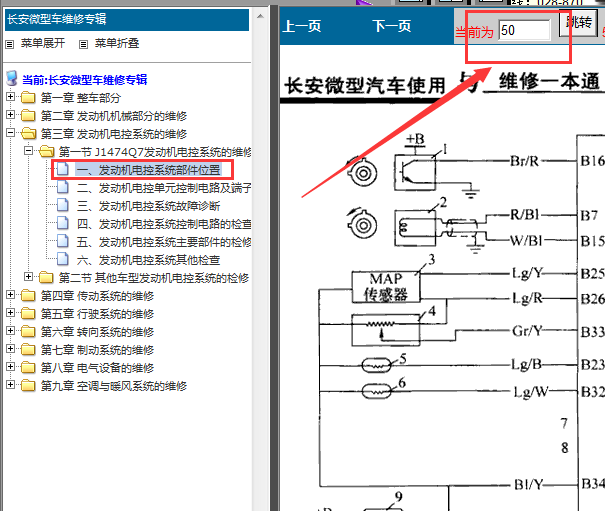605x511 pixels.
Task: Click the 跳转 jump button
Action: tap(578, 23)
